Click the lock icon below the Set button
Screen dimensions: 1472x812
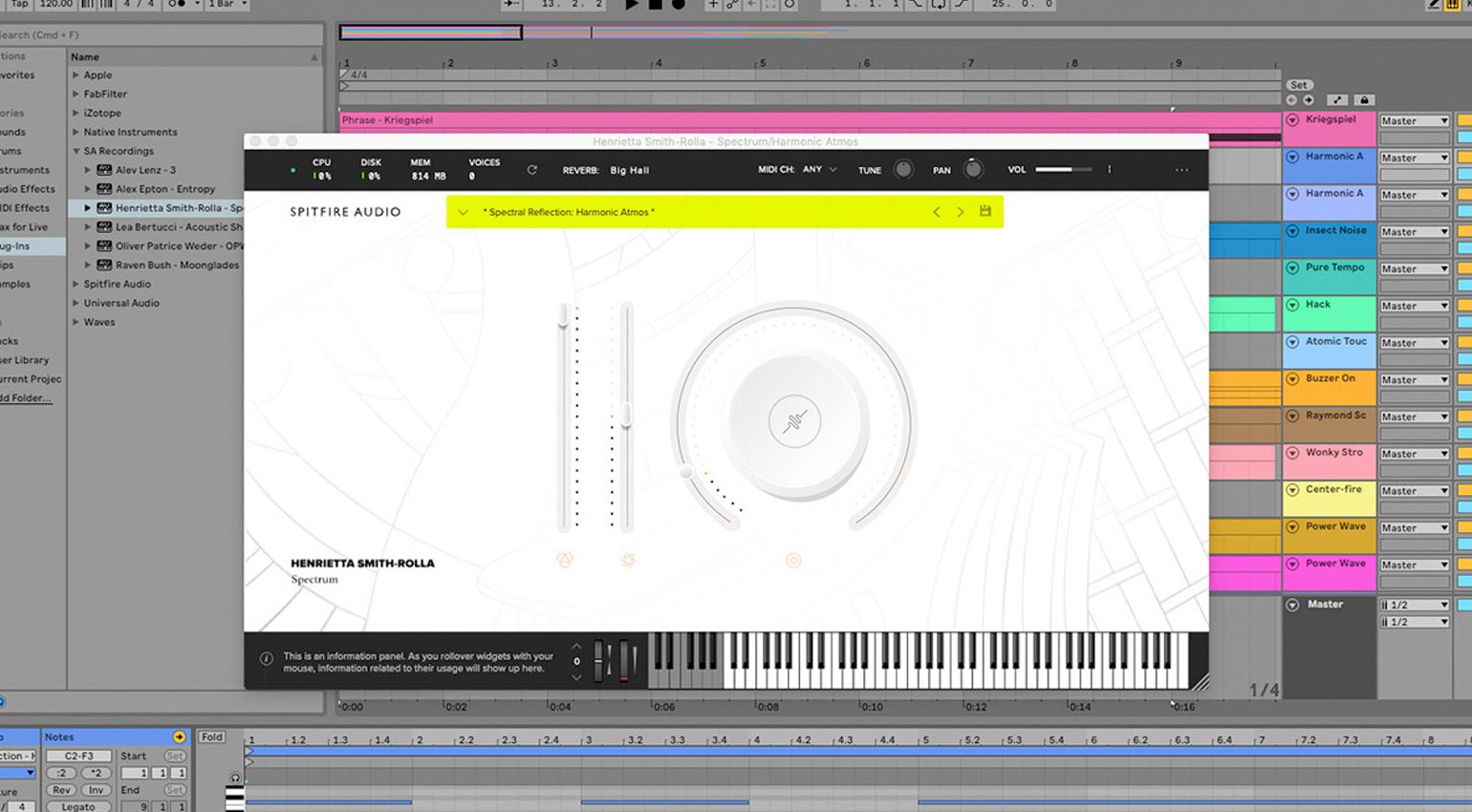(1364, 100)
